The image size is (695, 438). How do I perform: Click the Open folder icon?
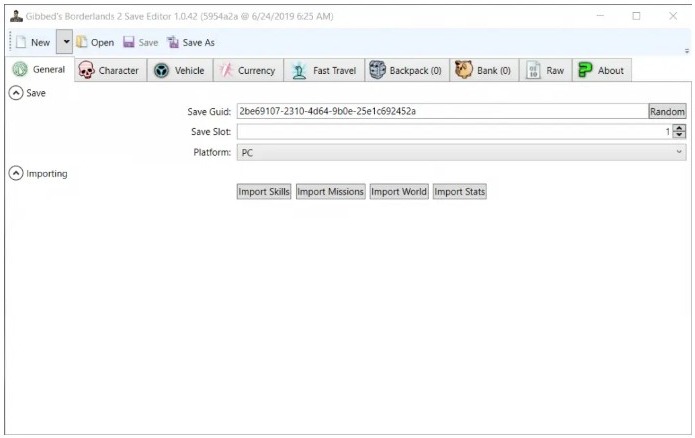coord(82,43)
